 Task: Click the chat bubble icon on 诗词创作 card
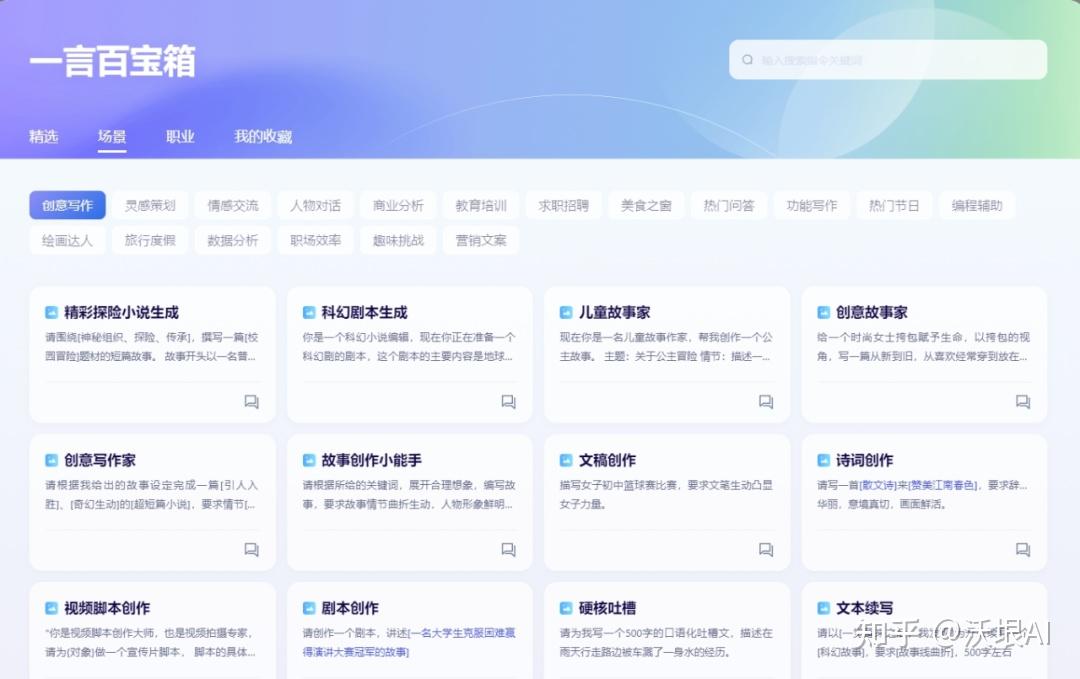1023,550
